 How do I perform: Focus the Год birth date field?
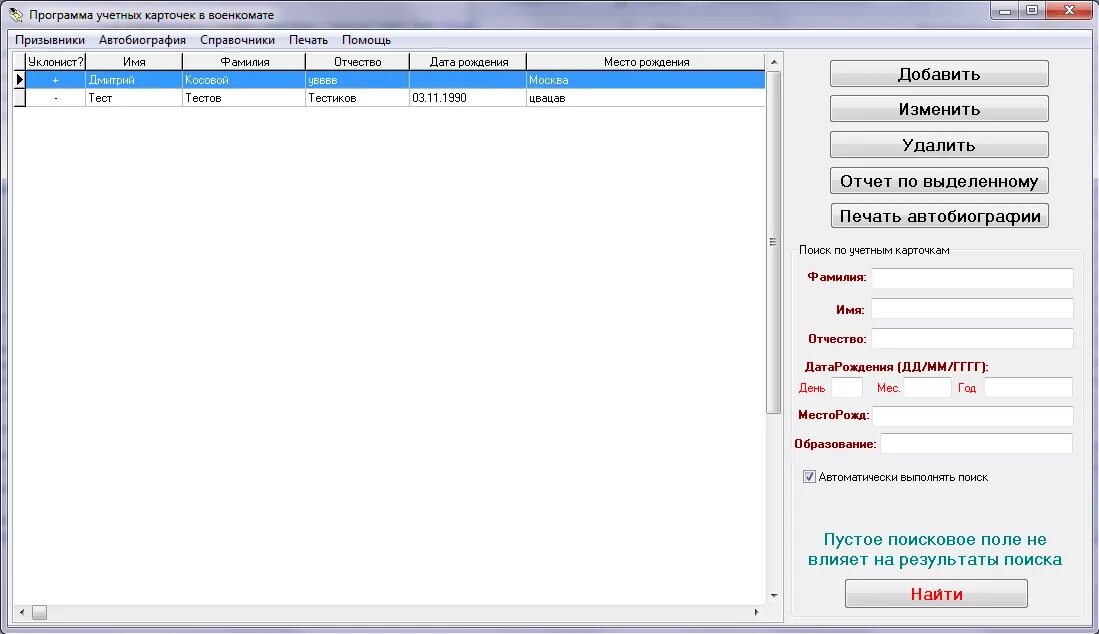[x=1028, y=387]
